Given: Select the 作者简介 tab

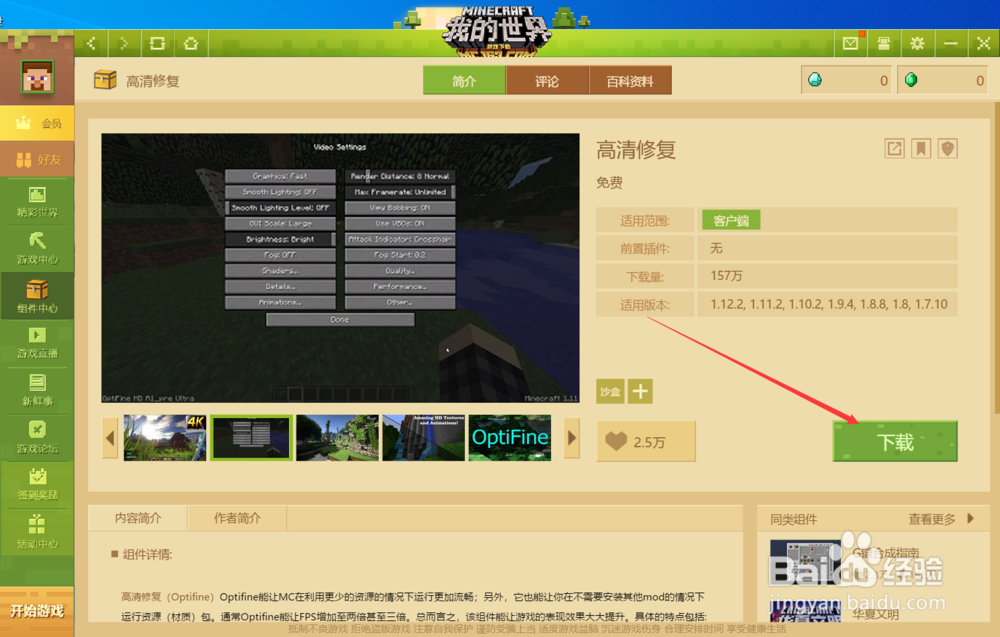Looking at the screenshot, I should coord(237,518).
